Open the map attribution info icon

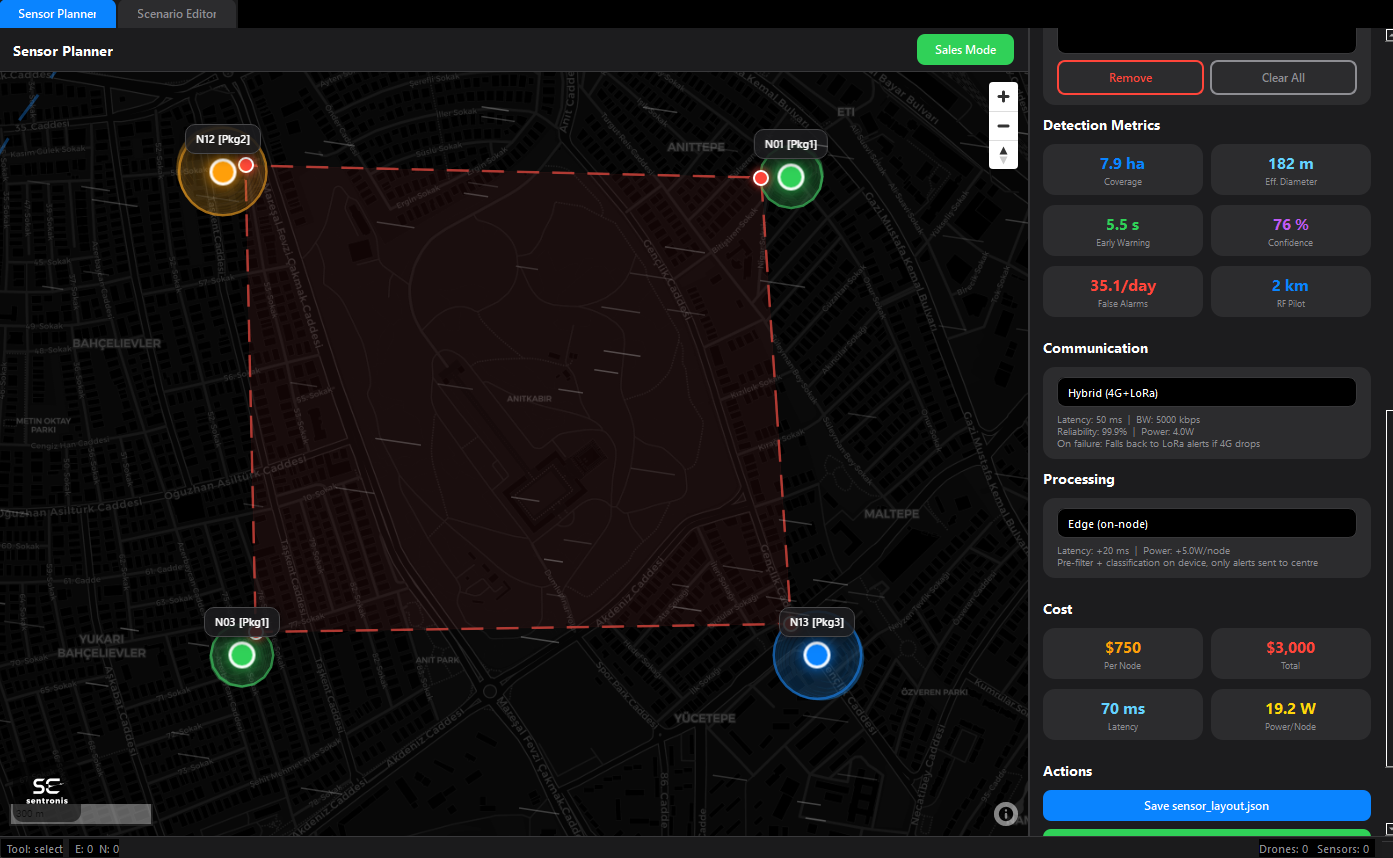click(x=1005, y=814)
